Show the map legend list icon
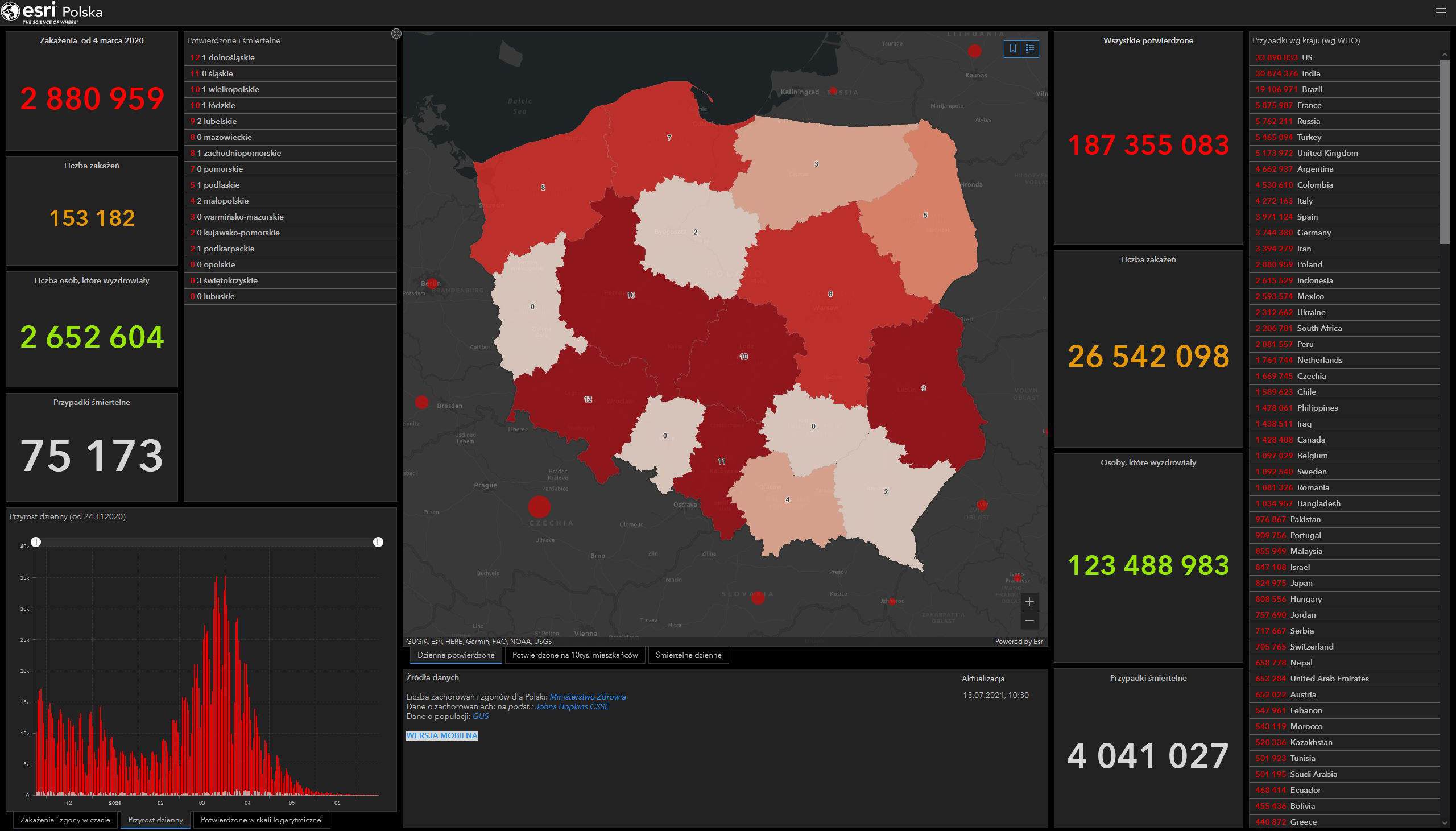 (1030, 49)
